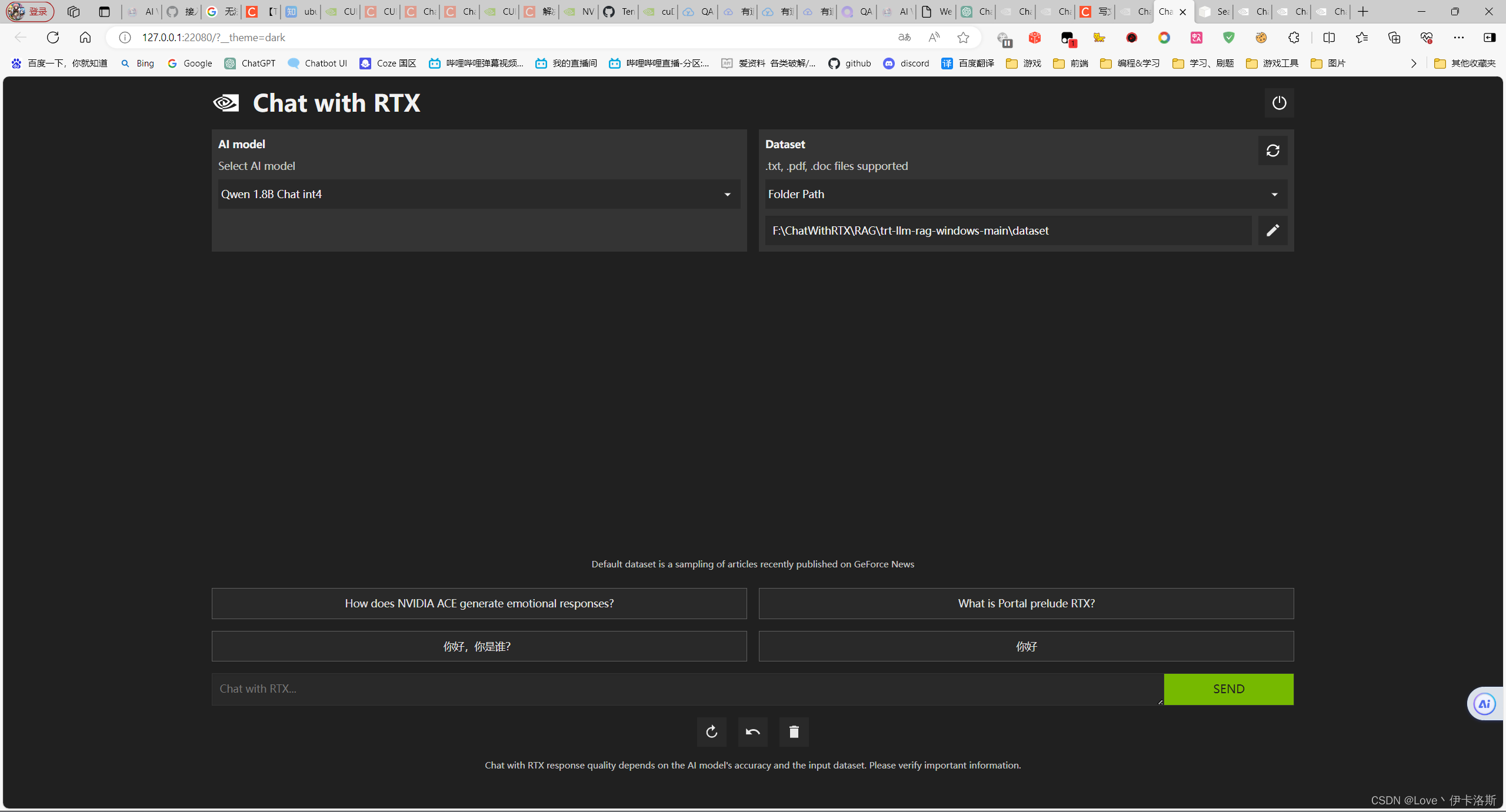The width and height of the screenshot is (1506, 812).
Task: Open the floating Ai assistant bubble
Action: pyautogui.click(x=1484, y=704)
